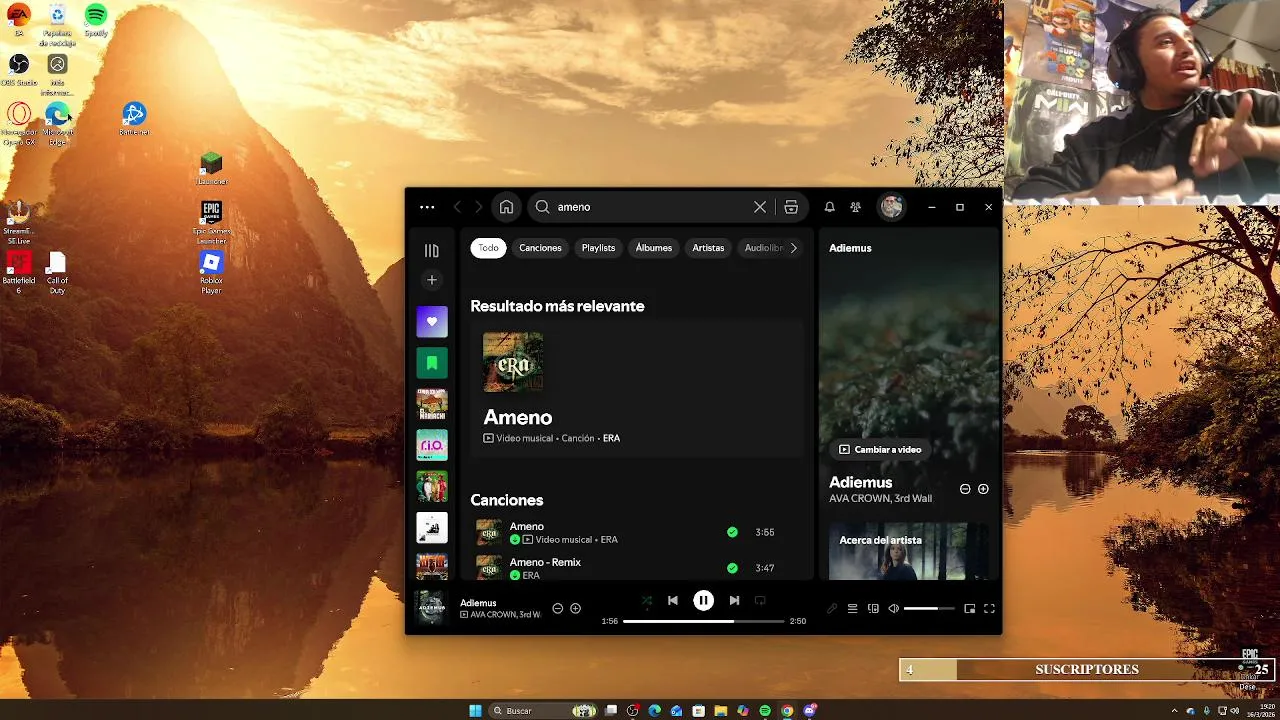Open 'Acerca del artista' card
This screenshot has height=720, width=1280.
click(909, 551)
